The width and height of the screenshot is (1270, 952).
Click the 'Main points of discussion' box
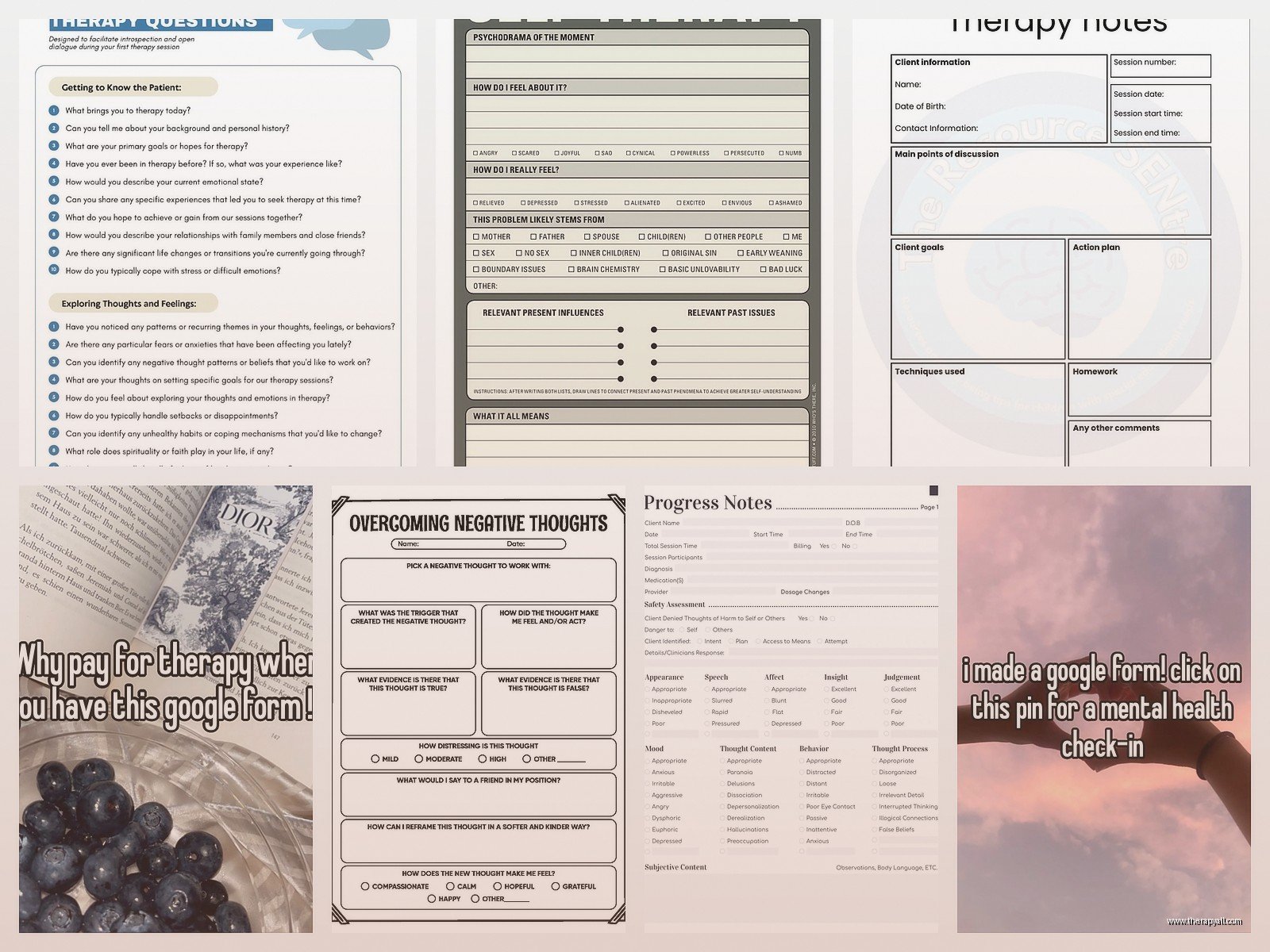tap(1051, 190)
